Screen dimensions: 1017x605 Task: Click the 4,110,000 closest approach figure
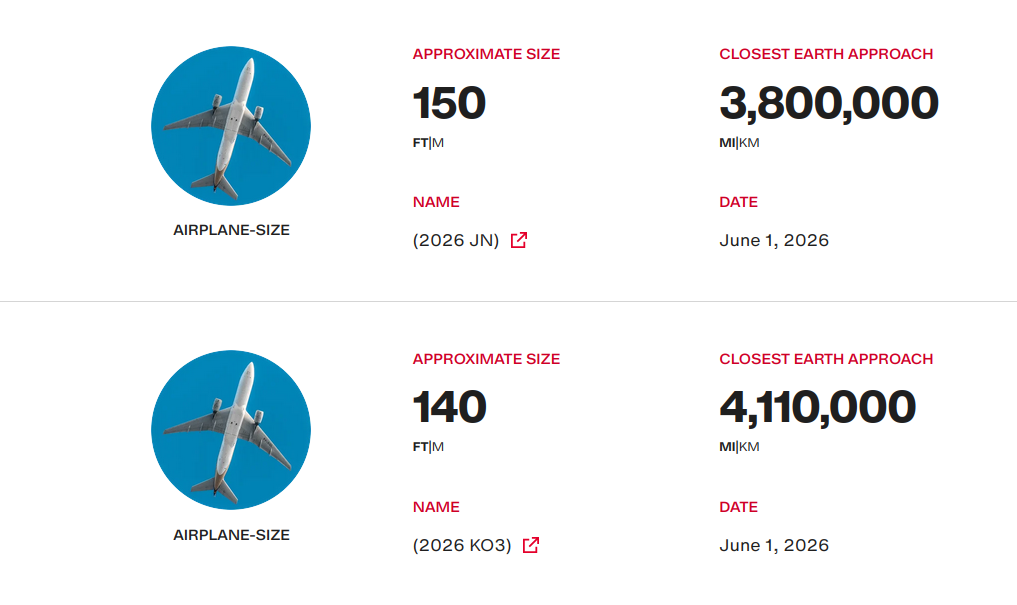818,408
